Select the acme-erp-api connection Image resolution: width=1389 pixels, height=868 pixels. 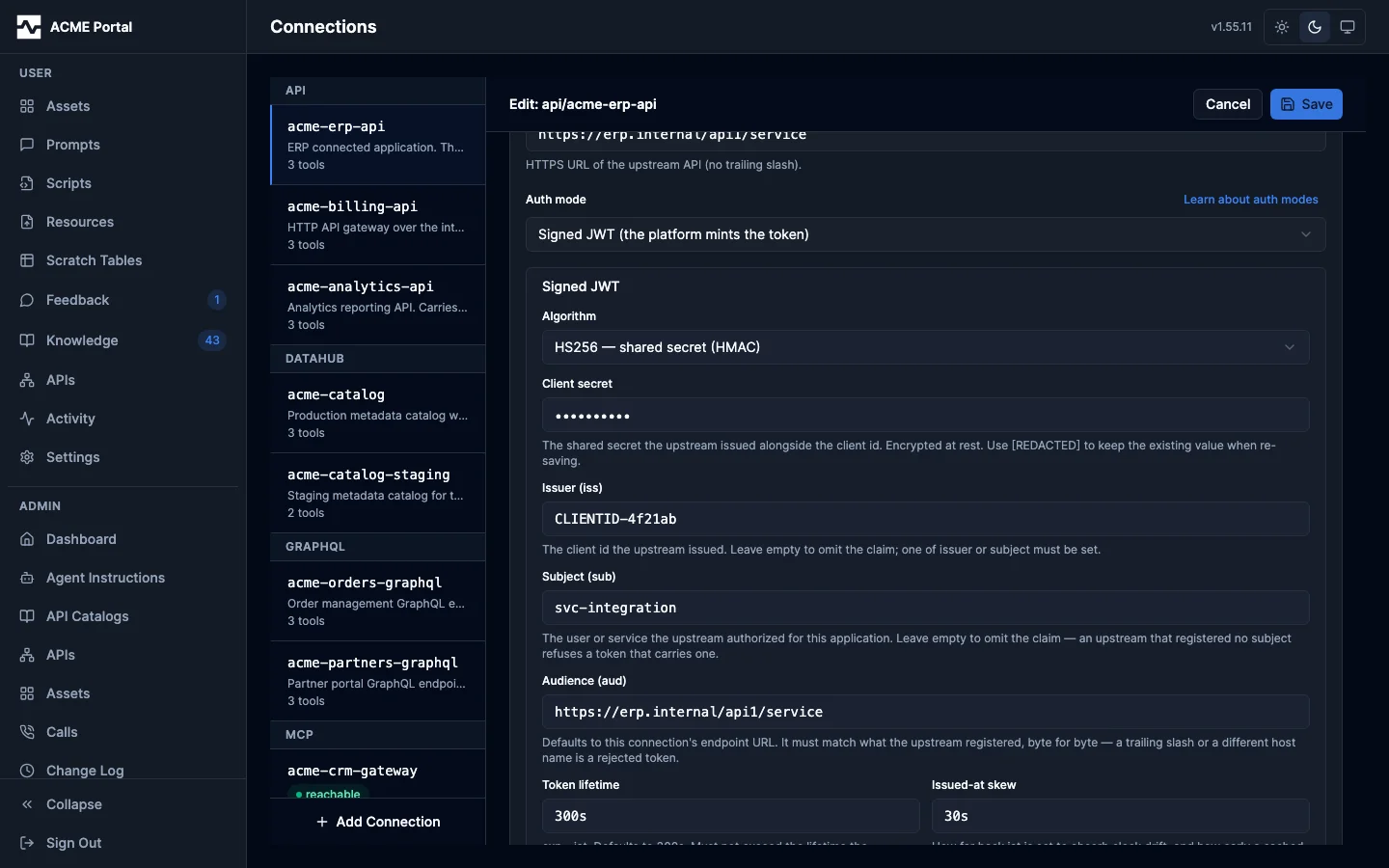[378, 145]
